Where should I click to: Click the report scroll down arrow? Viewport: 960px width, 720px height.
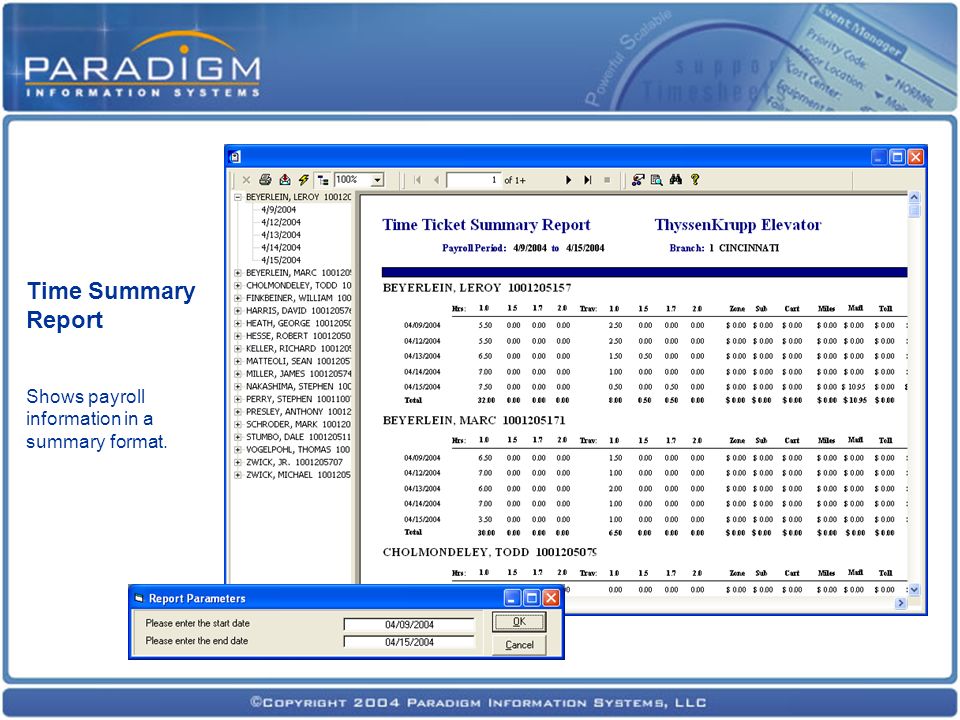pyautogui.click(x=914, y=590)
